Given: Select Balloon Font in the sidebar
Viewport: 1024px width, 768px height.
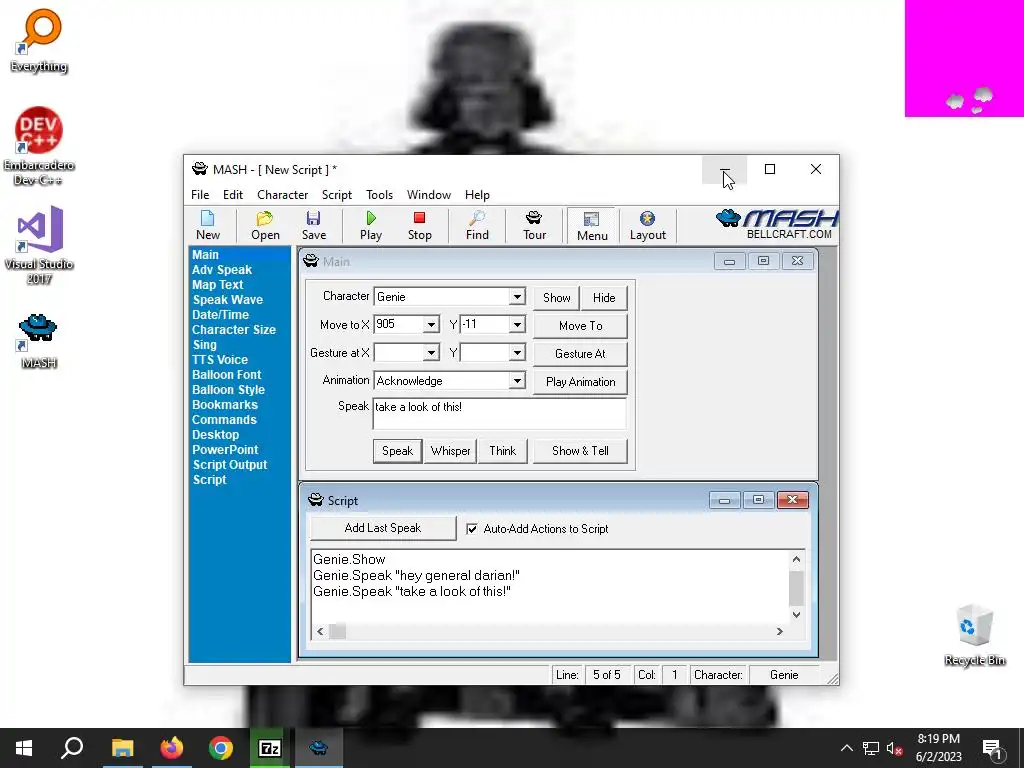Looking at the screenshot, I should click(x=227, y=375).
